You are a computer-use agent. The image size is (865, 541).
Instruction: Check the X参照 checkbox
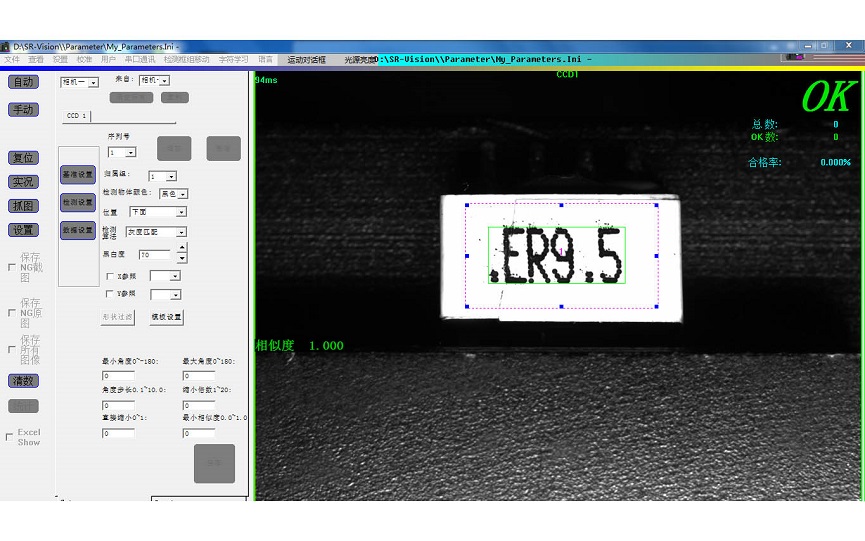pyautogui.click(x=110, y=276)
